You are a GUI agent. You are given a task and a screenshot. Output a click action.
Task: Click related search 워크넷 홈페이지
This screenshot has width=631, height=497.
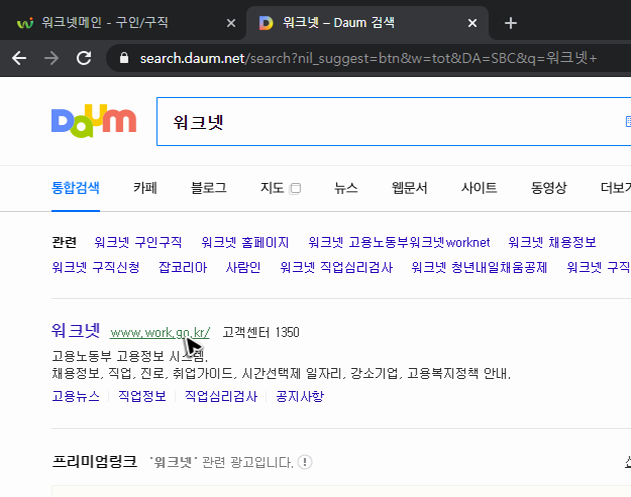tap(245, 242)
